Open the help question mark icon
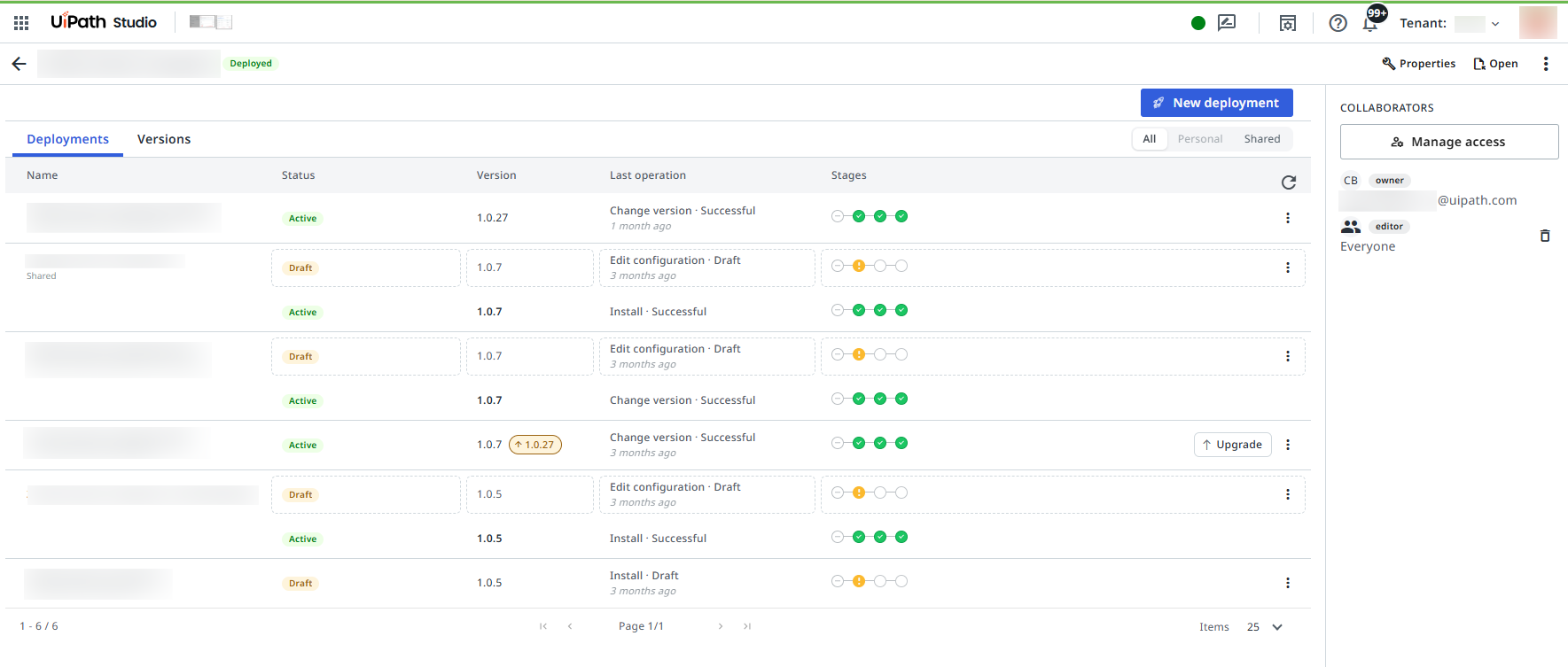This screenshot has width=1568, height=667. [x=1338, y=23]
